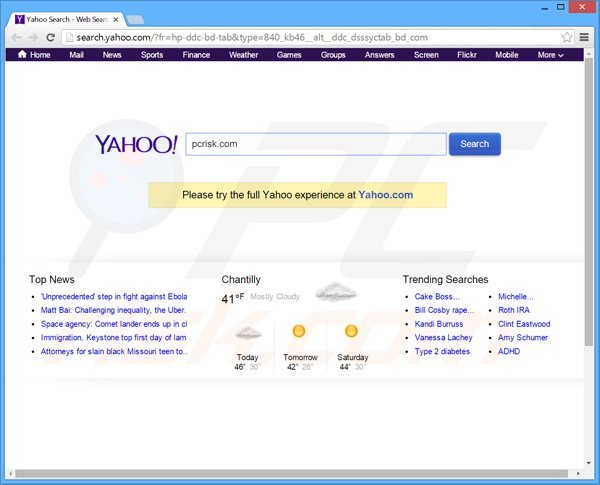Open Answers in Yahoo navbar
This screenshot has height=485, width=600.
point(379,55)
